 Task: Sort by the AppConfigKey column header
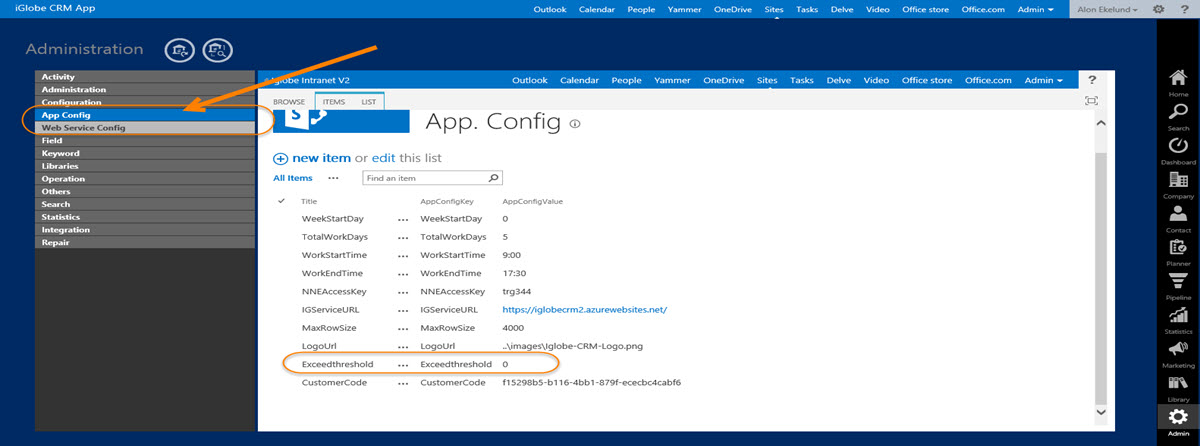point(445,201)
